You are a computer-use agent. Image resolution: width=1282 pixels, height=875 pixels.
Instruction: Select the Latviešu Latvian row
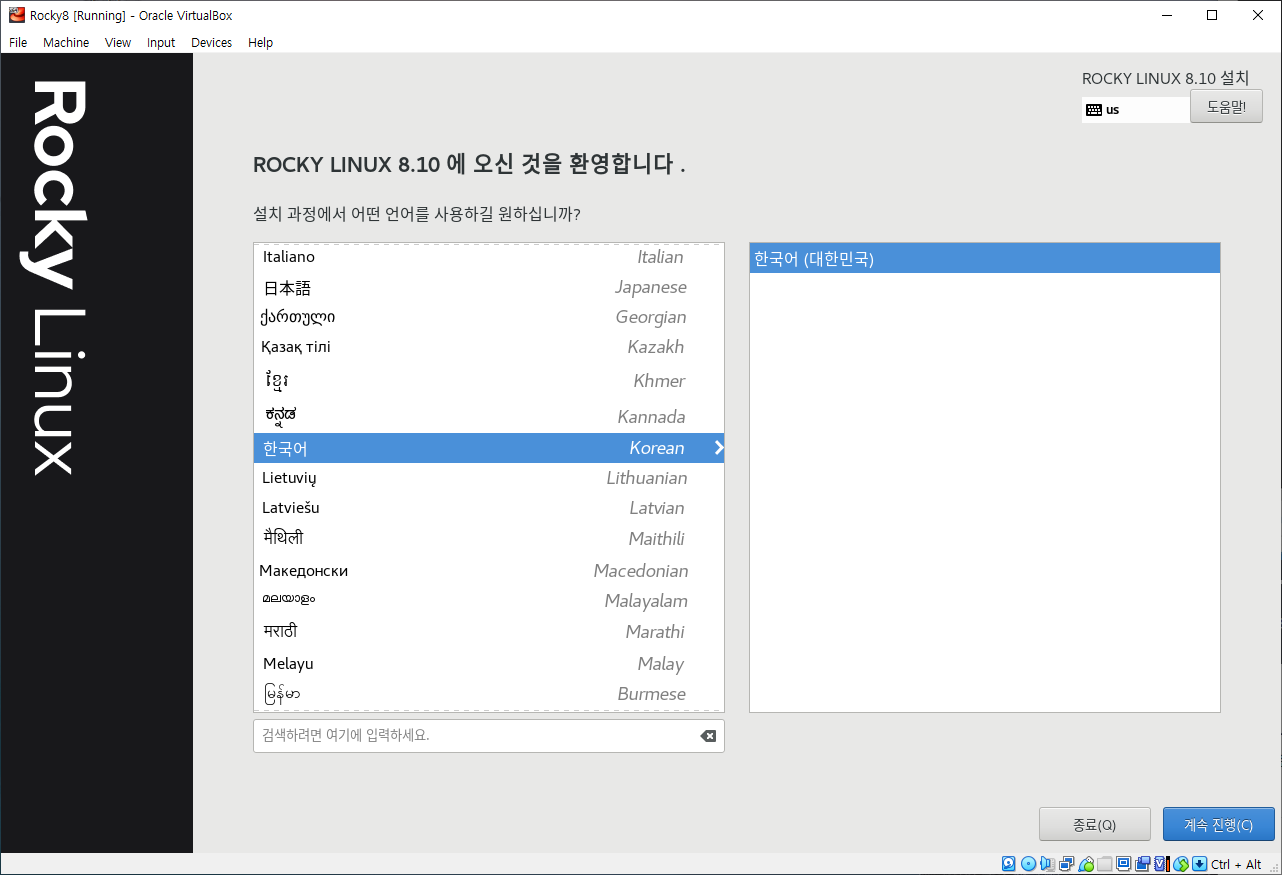pos(489,508)
